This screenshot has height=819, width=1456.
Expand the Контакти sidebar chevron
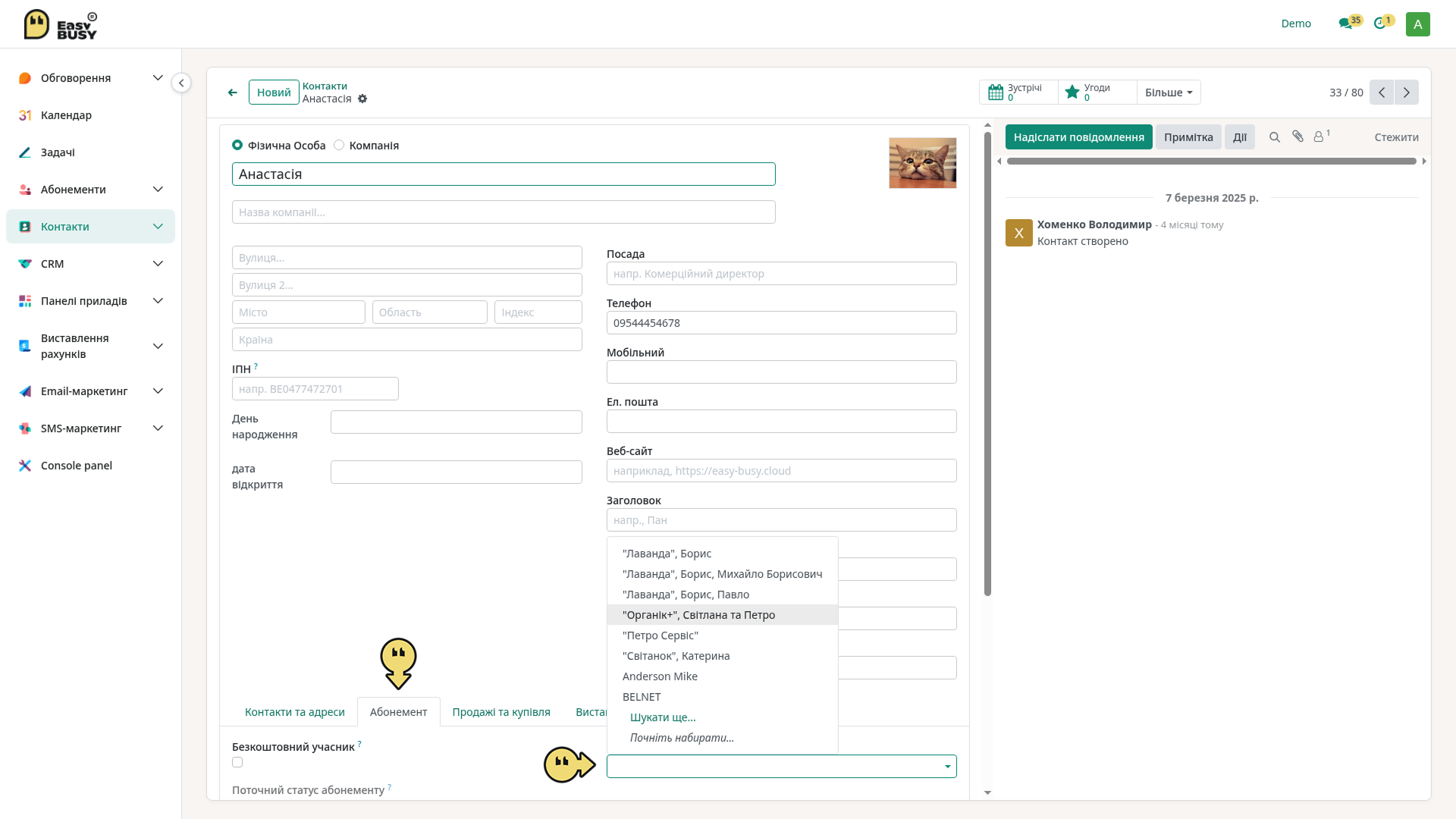click(x=158, y=227)
